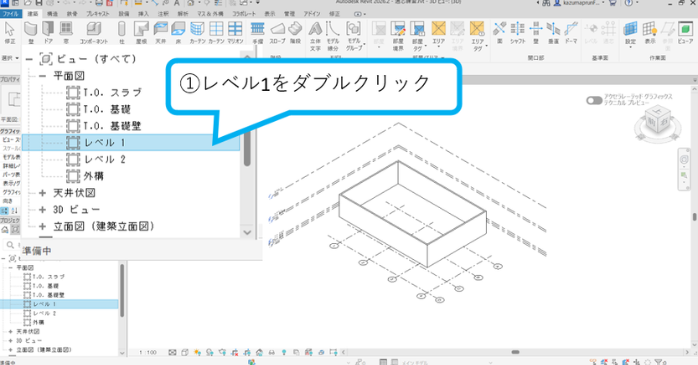This screenshot has height=365, width=698.
Task: Click the sun path icon in view control bar
Action: click(x=197, y=352)
